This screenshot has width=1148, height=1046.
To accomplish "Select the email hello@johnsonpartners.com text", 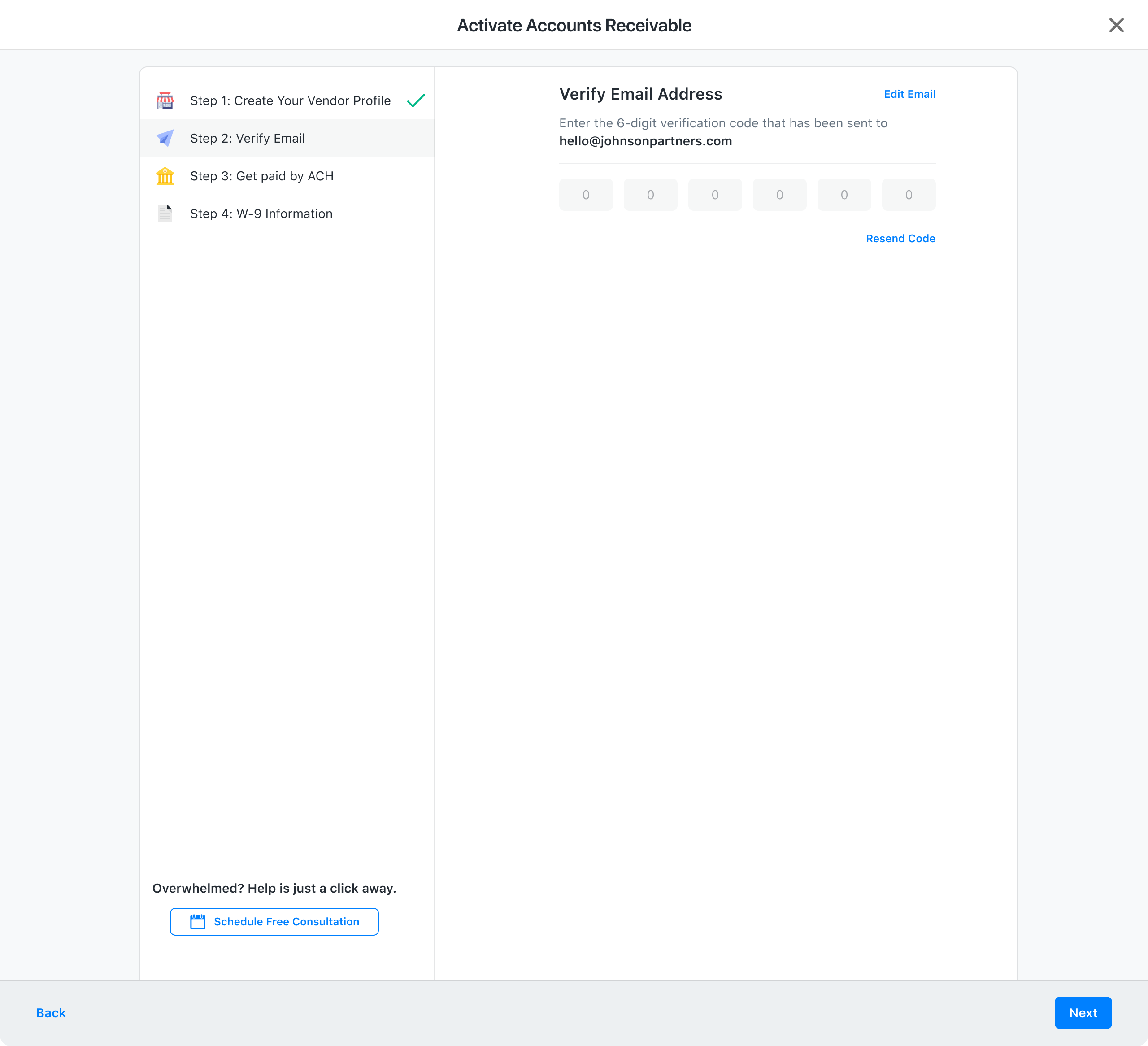I will (646, 141).
